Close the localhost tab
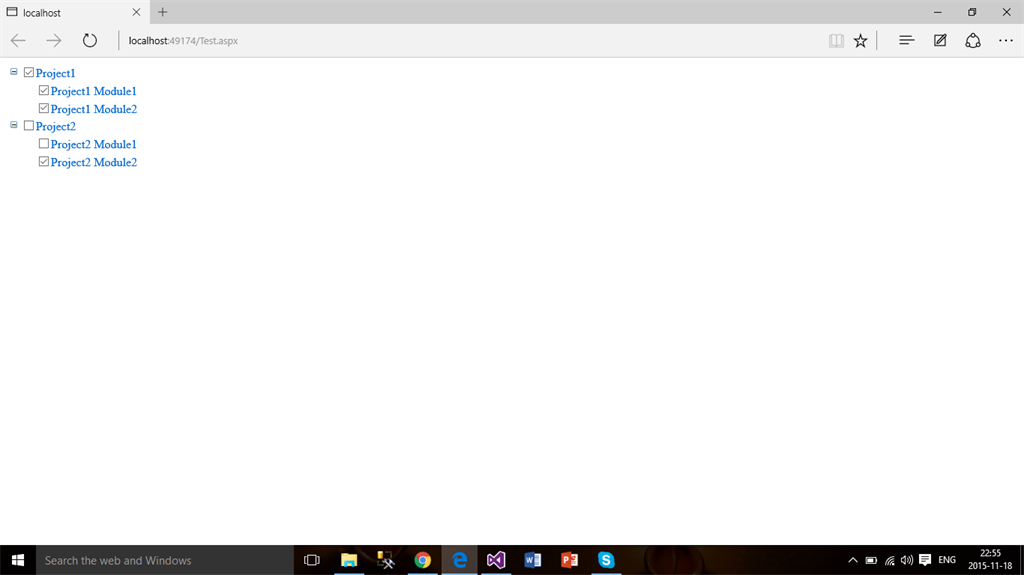This screenshot has width=1024, height=575. coord(136,12)
